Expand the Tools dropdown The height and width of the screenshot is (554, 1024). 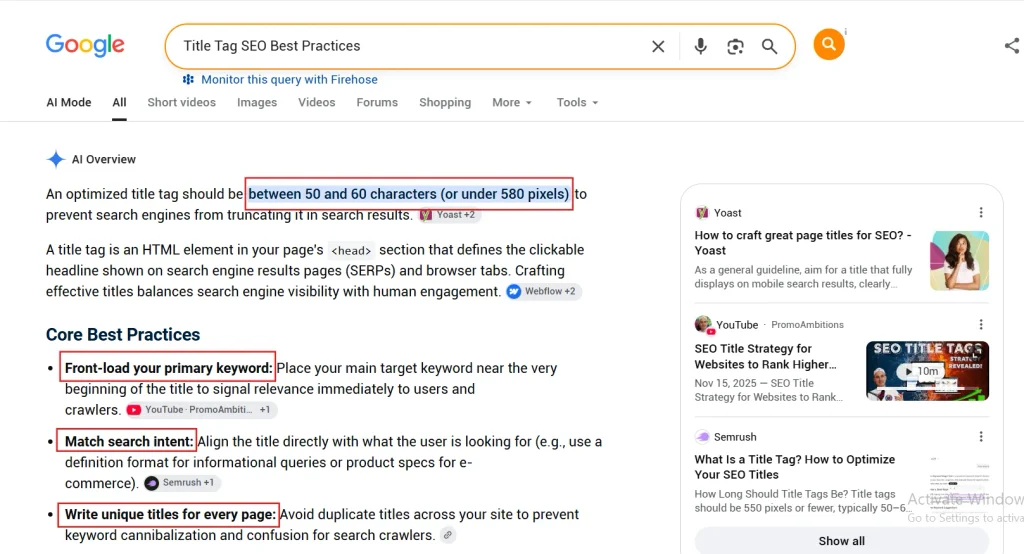[577, 103]
